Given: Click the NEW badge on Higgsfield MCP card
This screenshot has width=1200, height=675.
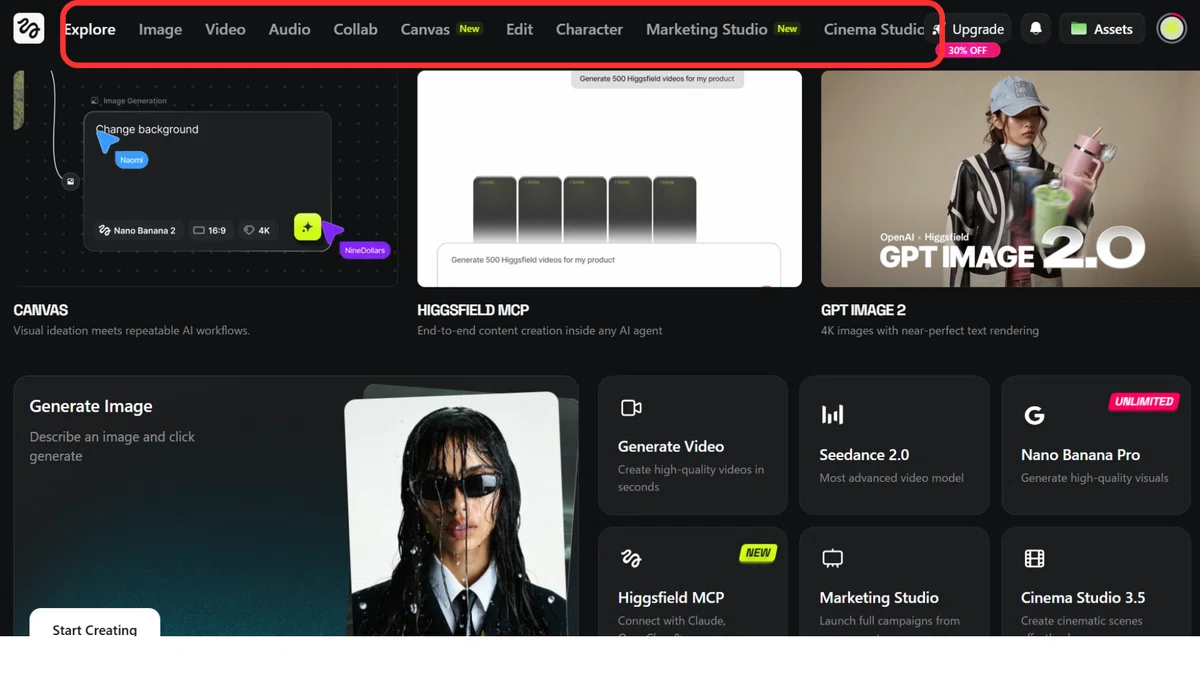Looking at the screenshot, I should pos(758,552).
